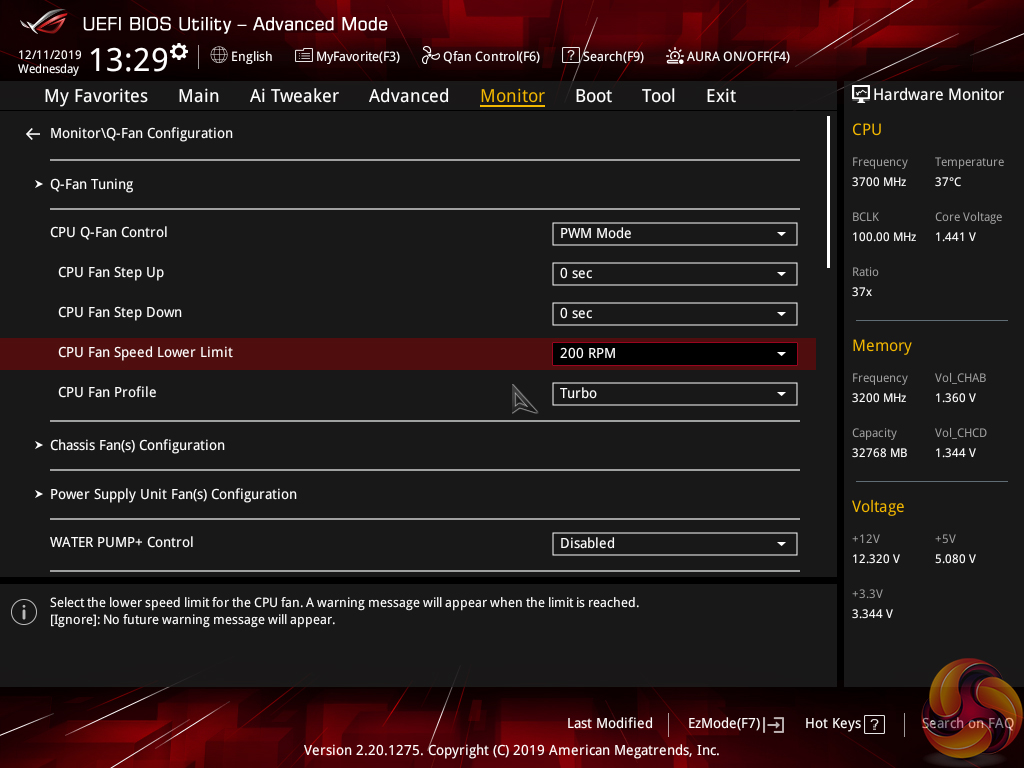
Task: Click the settings gear next to the clock
Action: click(x=179, y=52)
